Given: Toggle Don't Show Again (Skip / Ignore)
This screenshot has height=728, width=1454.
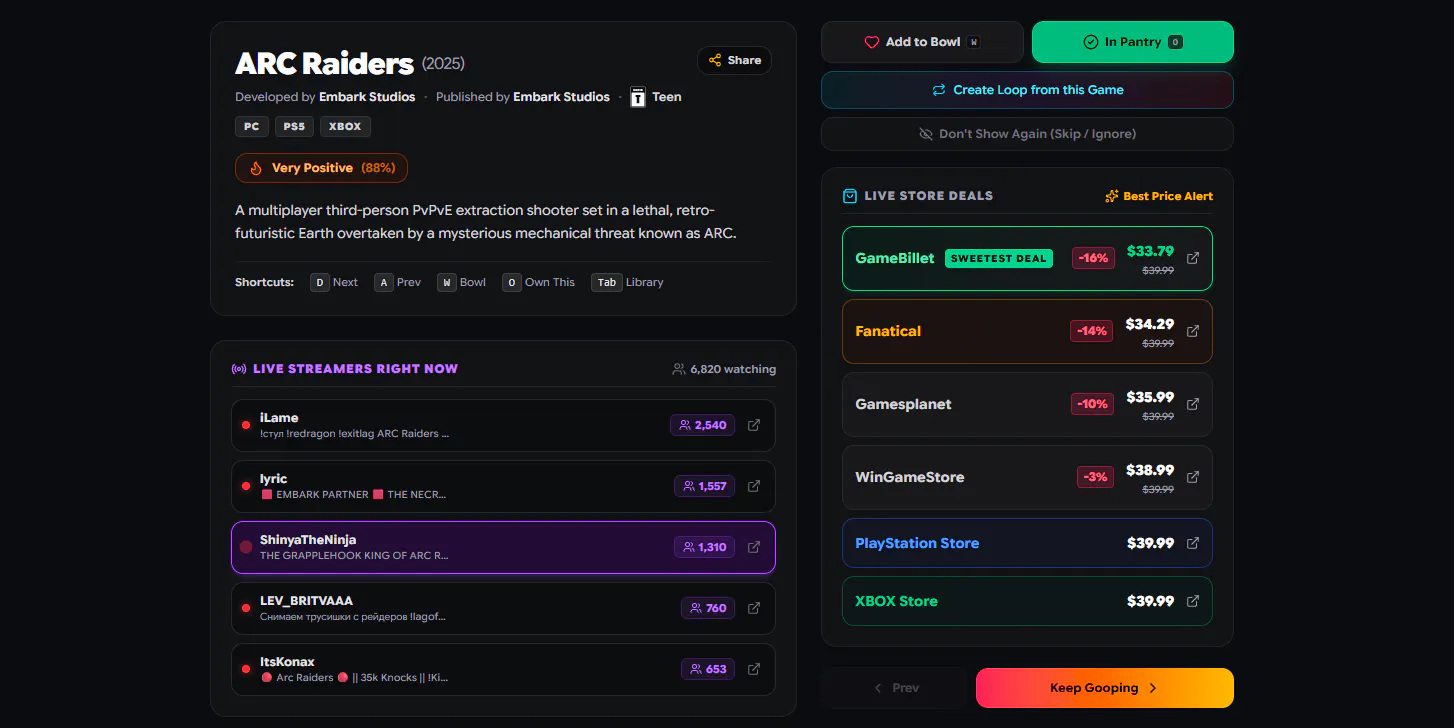Looking at the screenshot, I should coord(1027,134).
